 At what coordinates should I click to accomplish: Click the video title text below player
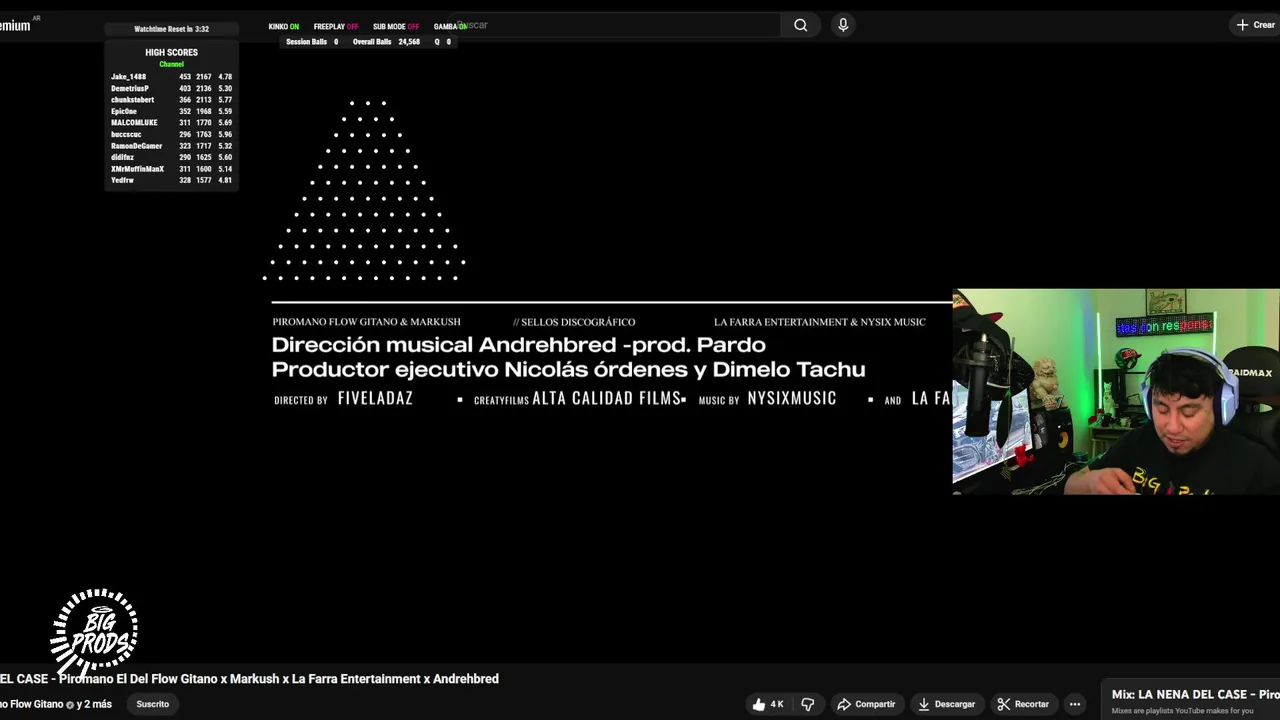pos(249,679)
